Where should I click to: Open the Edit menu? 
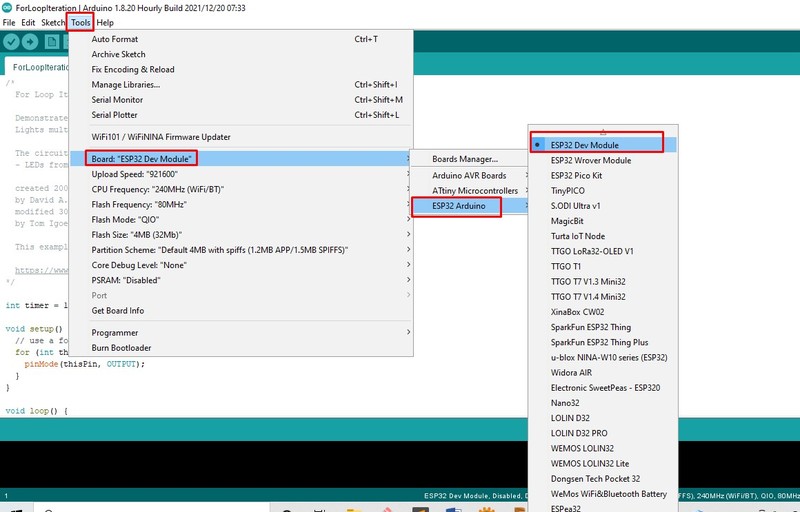pos(28,22)
